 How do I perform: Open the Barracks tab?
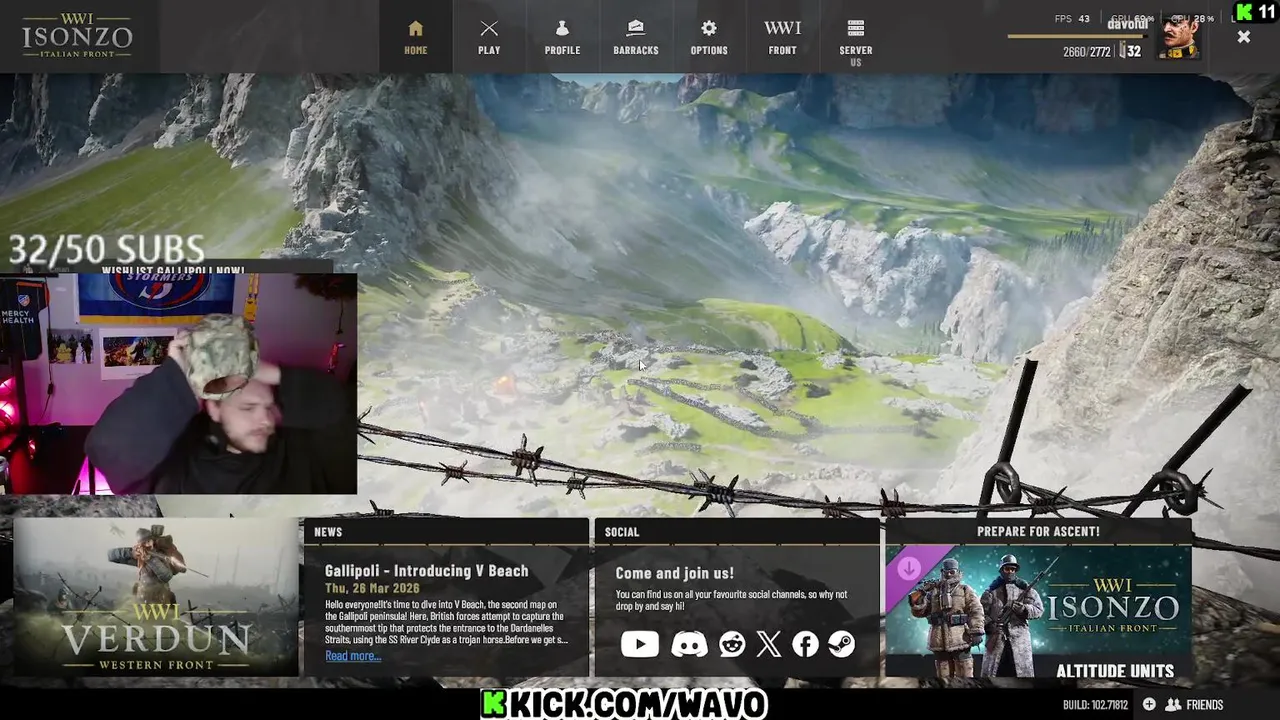tap(635, 37)
